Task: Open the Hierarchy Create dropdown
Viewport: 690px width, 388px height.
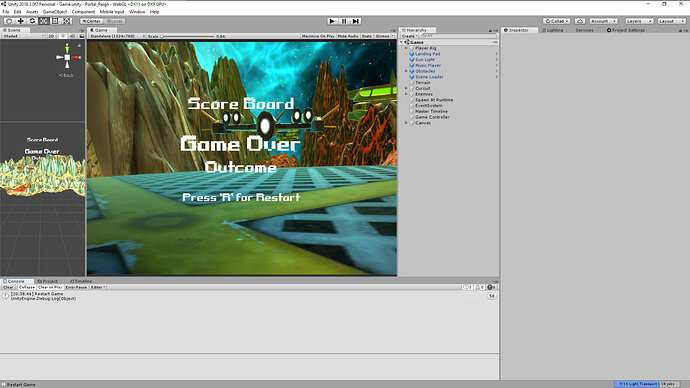Action: click(409, 36)
